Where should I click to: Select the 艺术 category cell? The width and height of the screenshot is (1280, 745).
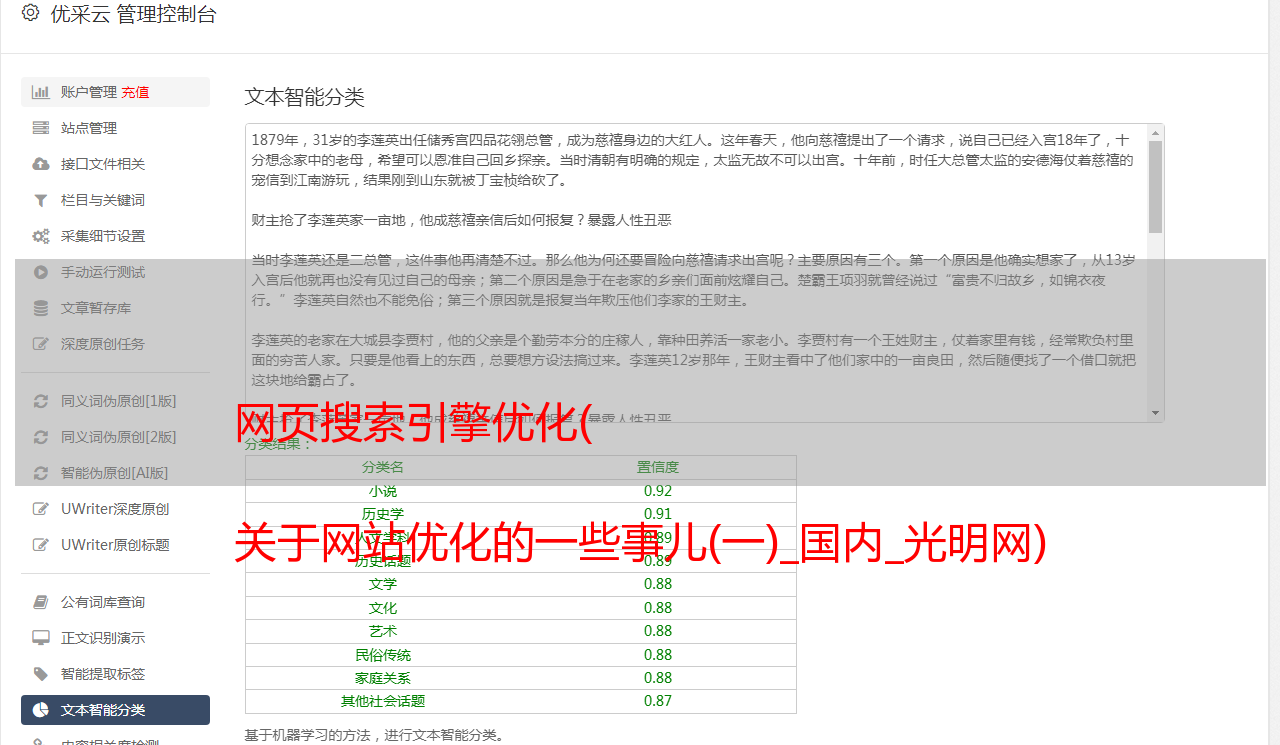click(x=383, y=631)
